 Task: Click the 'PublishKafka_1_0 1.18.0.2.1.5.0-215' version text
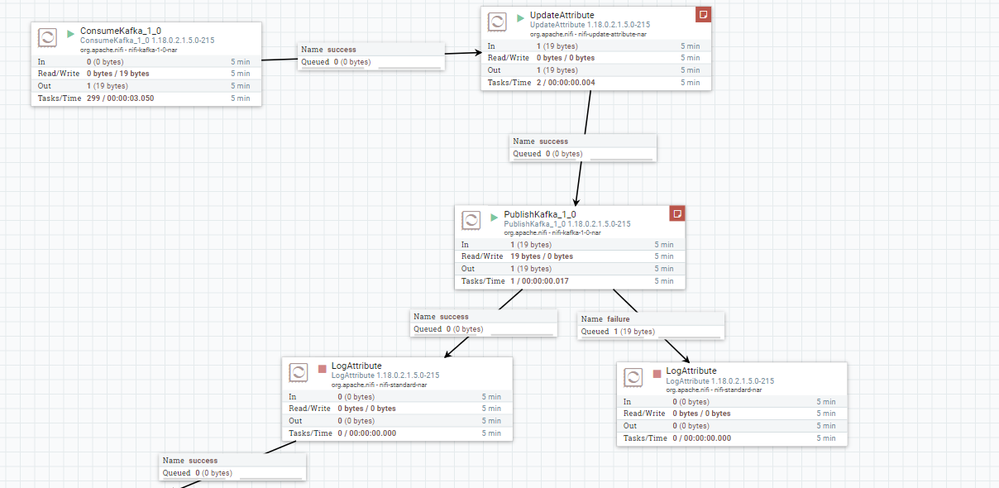567,224
